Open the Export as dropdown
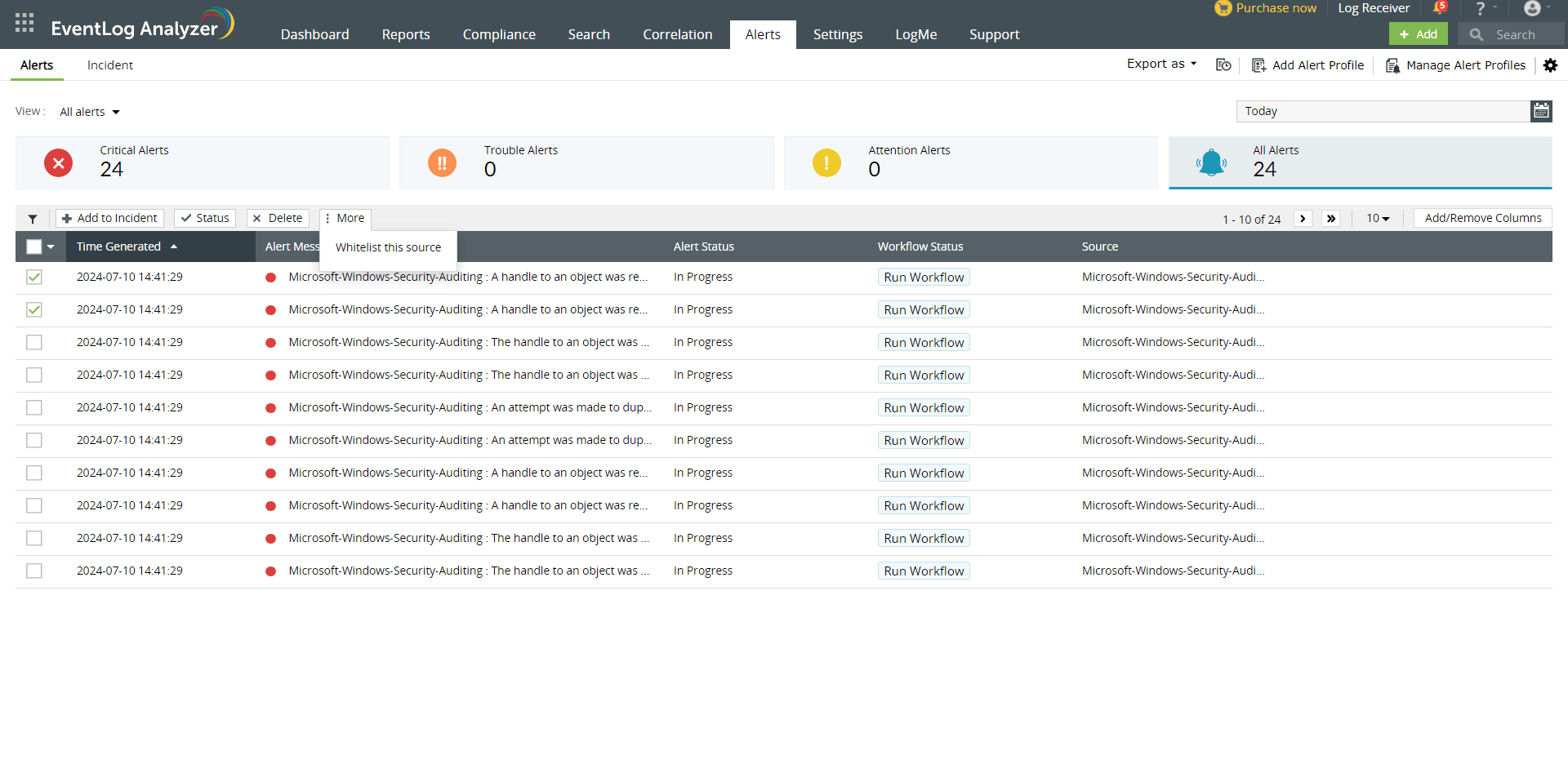 point(1161,64)
